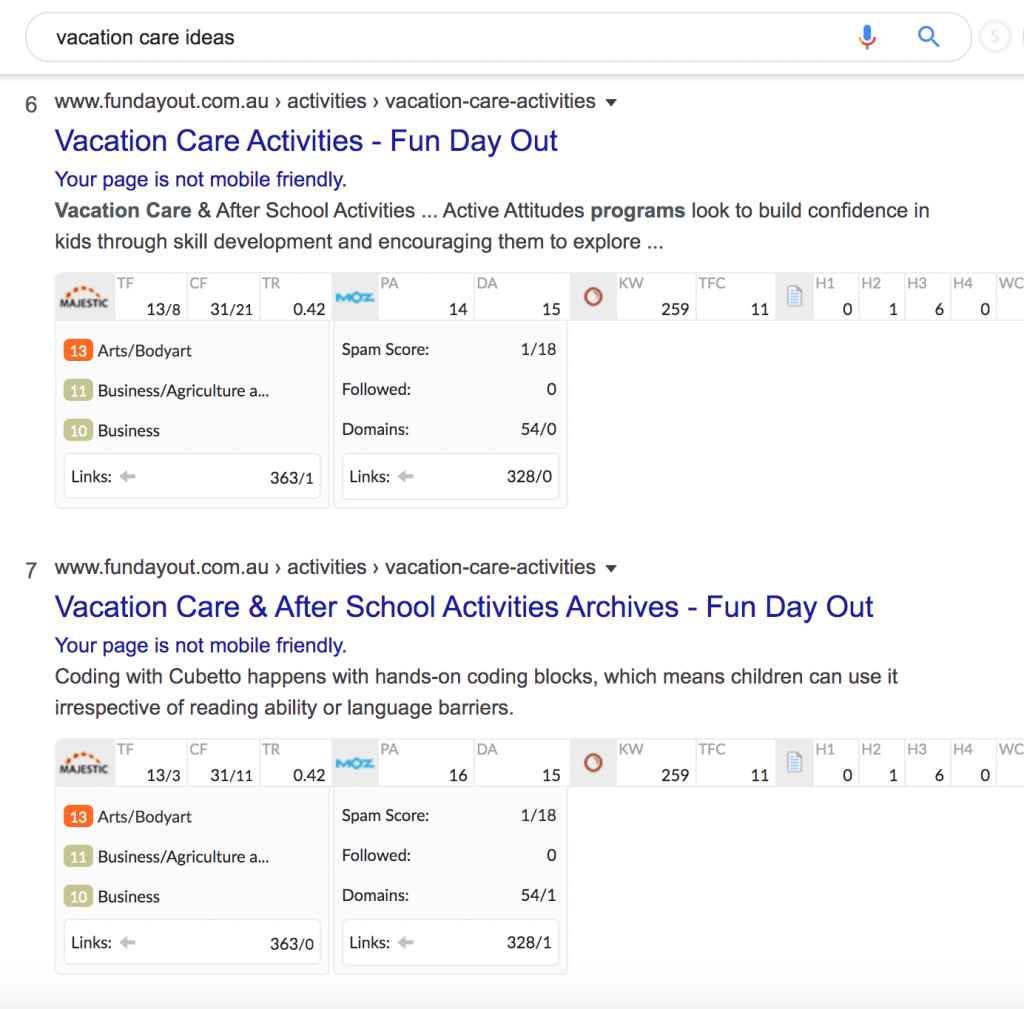Image resolution: width=1024 pixels, height=1009 pixels.
Task: Click the red circle keyword icon in result 7 bar
Action: point(593,763)
